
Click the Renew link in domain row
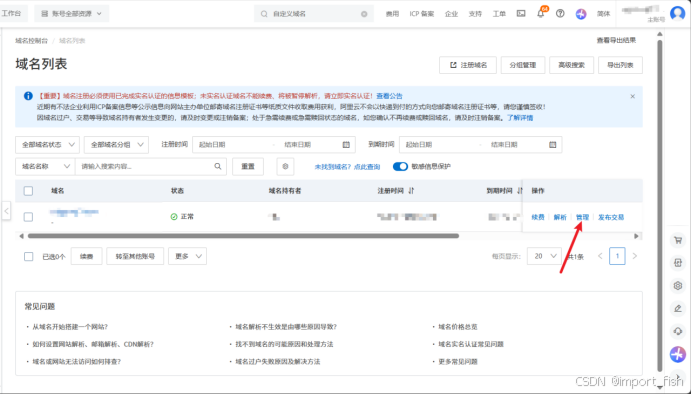(538, 217)
